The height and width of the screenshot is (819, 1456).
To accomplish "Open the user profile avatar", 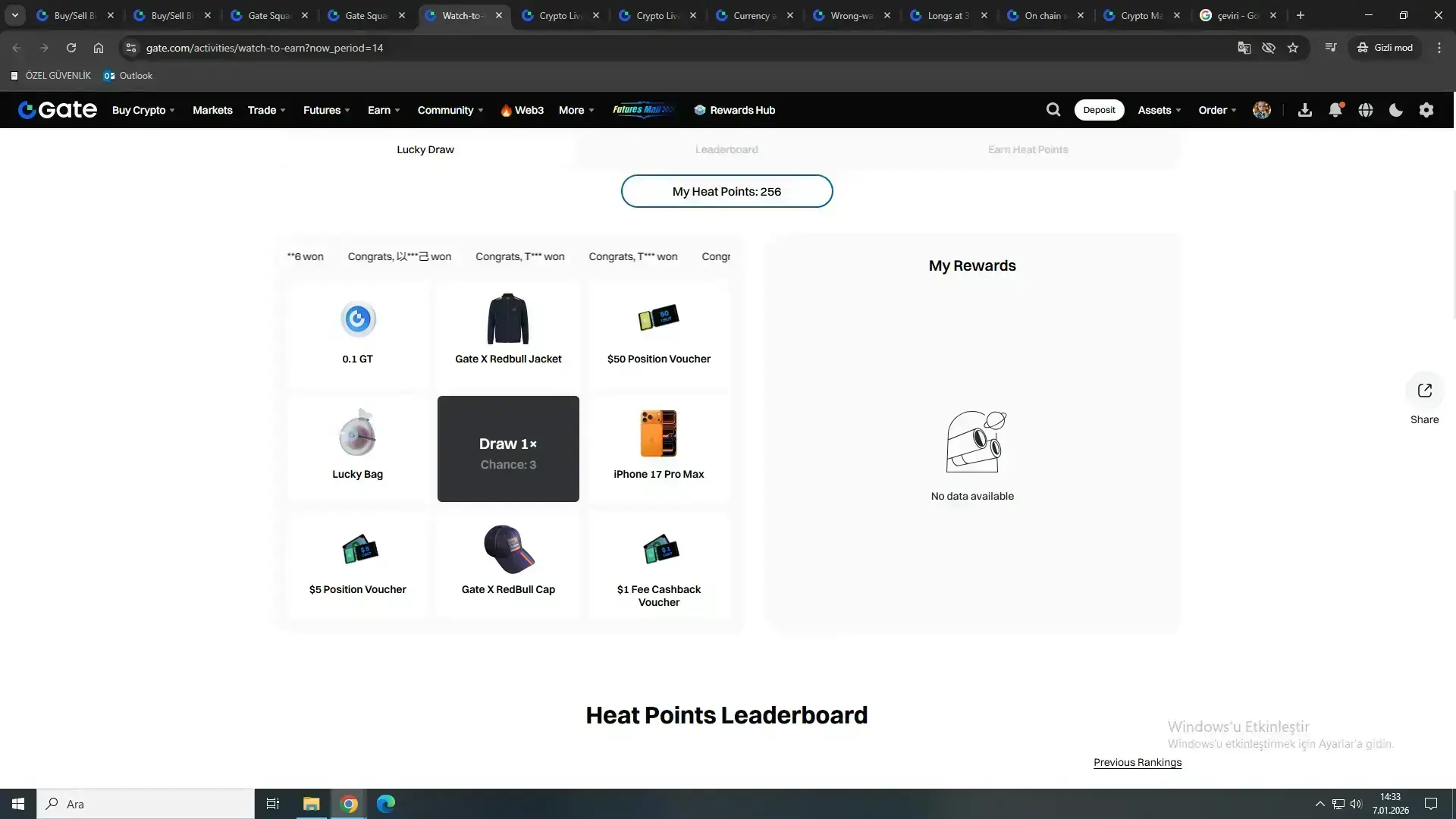I will (x=1262, y=110).
